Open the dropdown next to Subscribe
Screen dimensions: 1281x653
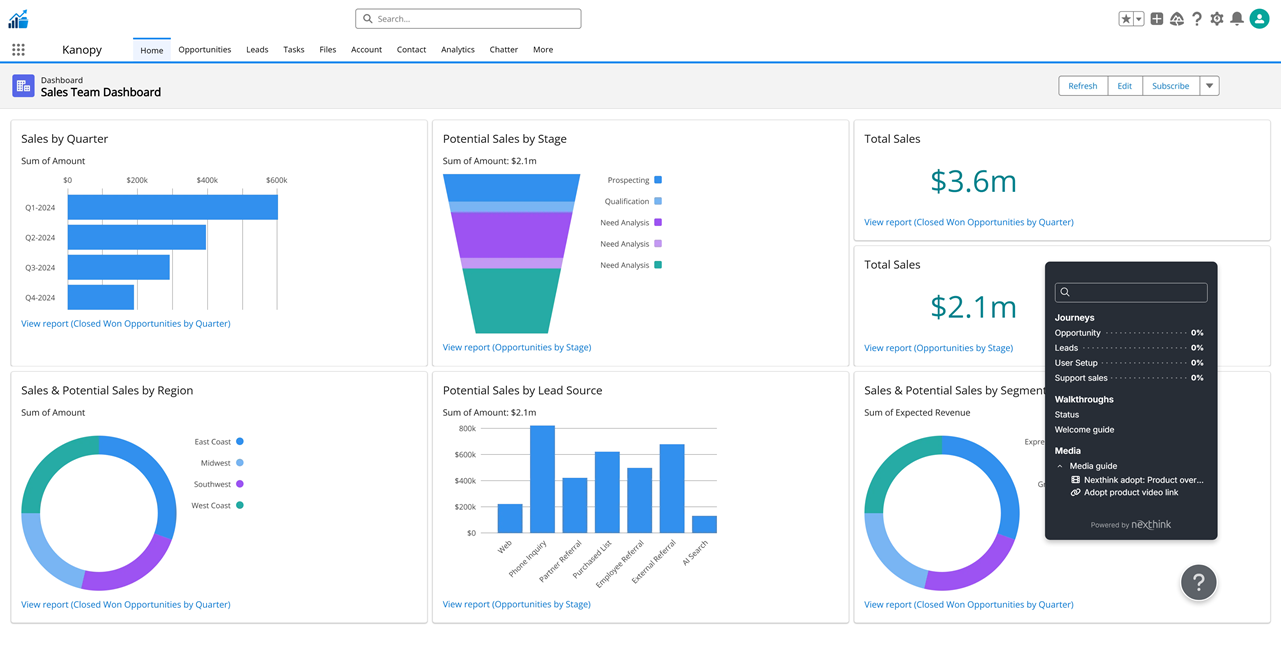pos(1209,86)
